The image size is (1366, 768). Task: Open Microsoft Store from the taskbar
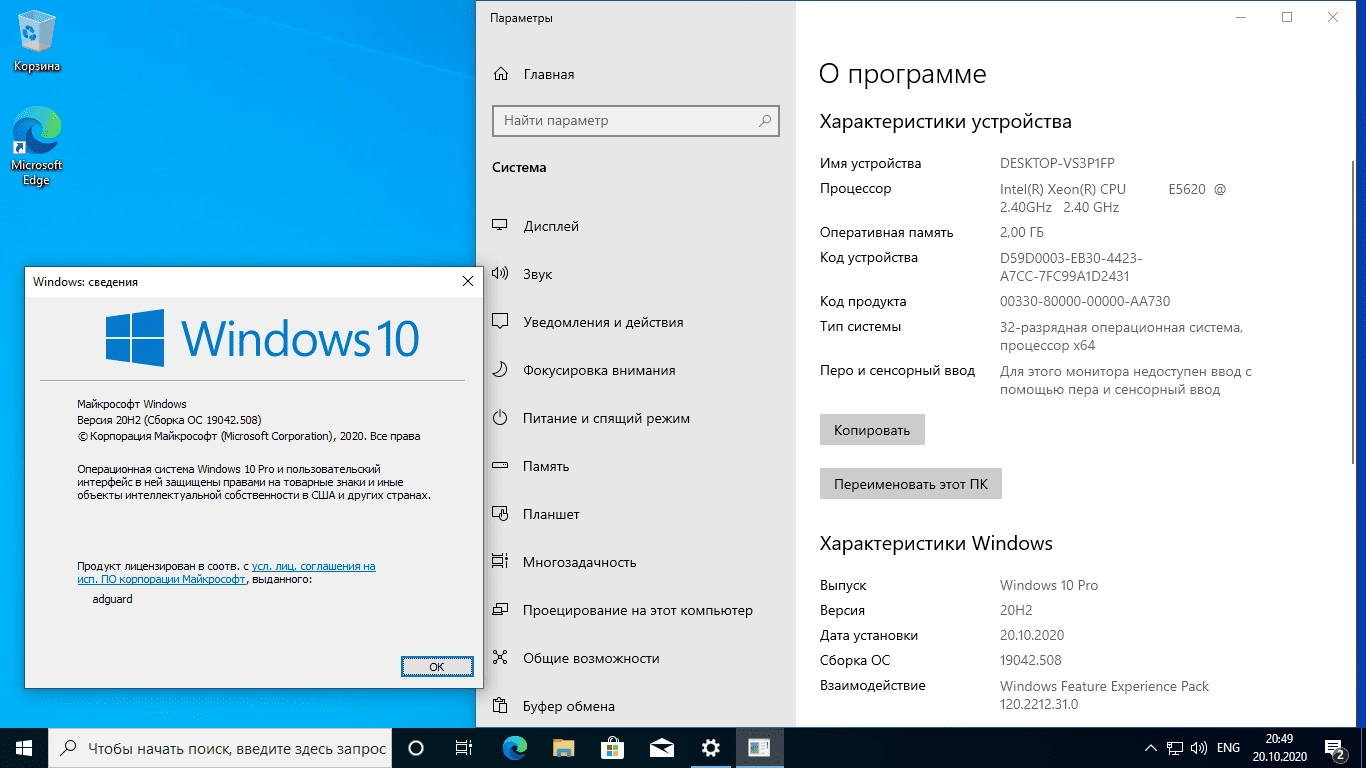(x=613, y=748)
